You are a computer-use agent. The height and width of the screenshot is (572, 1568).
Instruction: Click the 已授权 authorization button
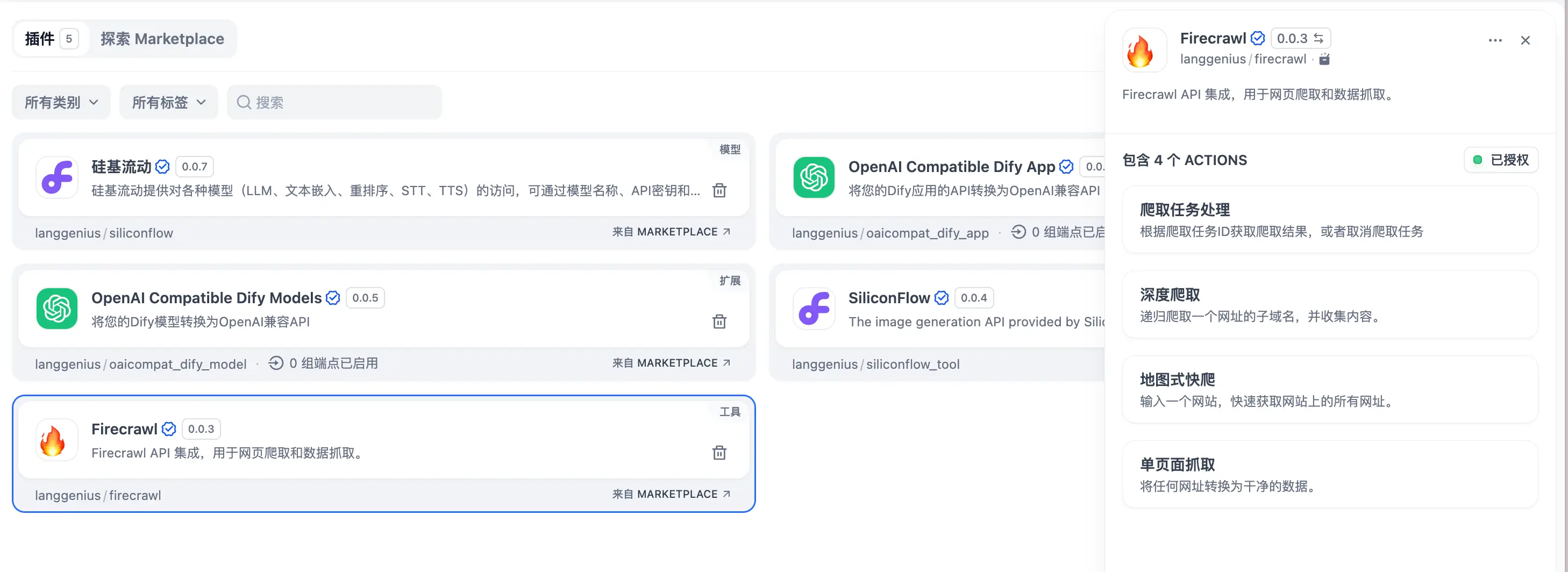coord(1500,160)
